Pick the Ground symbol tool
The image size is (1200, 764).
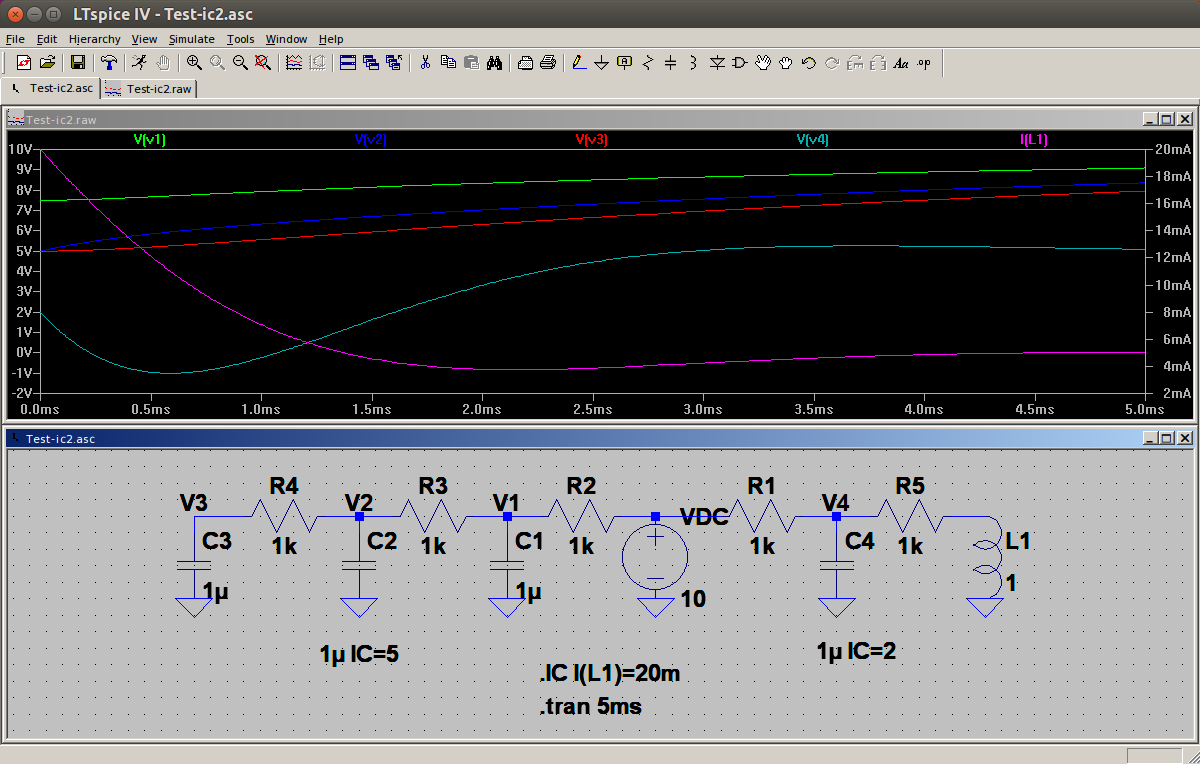click(601, 63)
